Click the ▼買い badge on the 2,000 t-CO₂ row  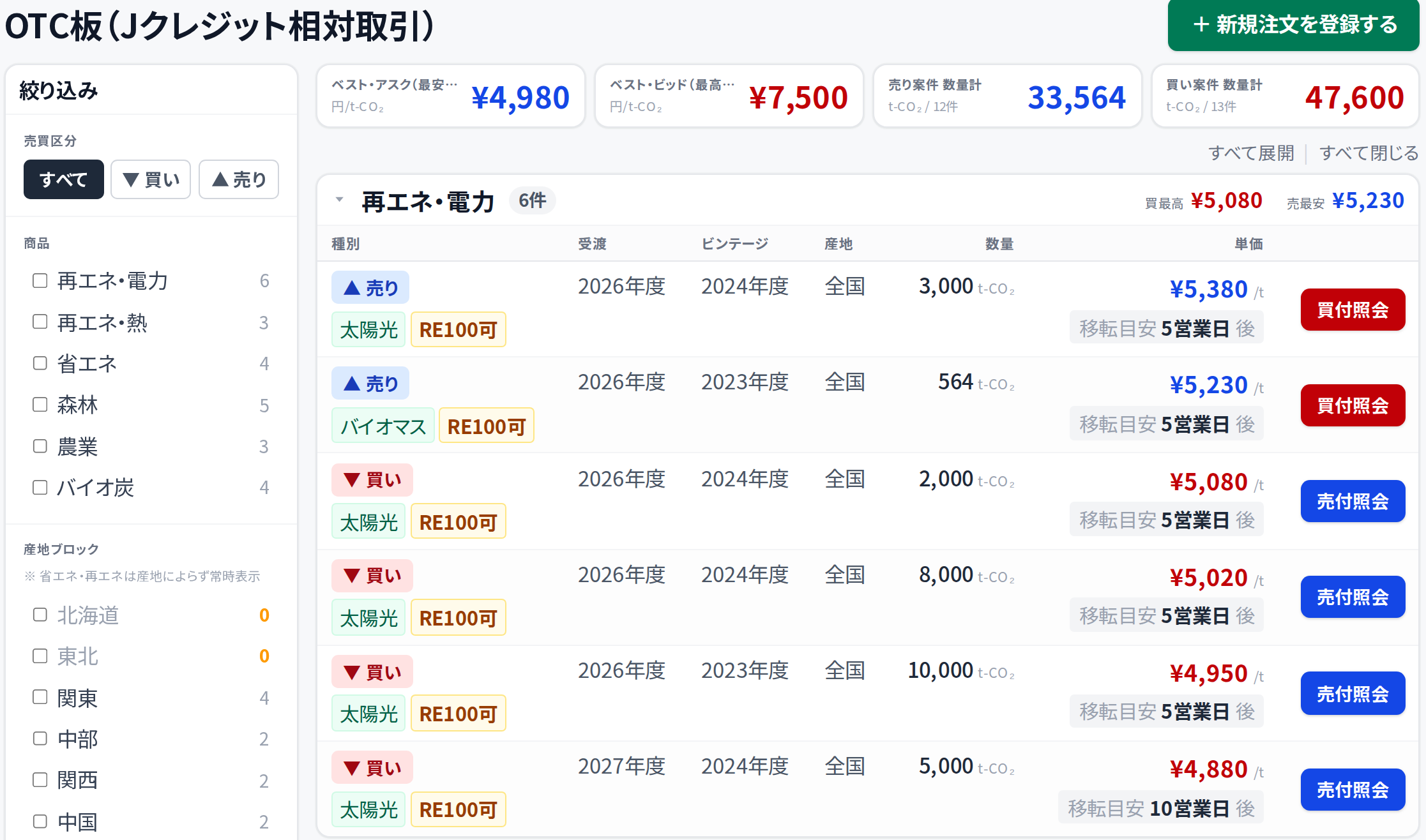click(x=372, y=480)
